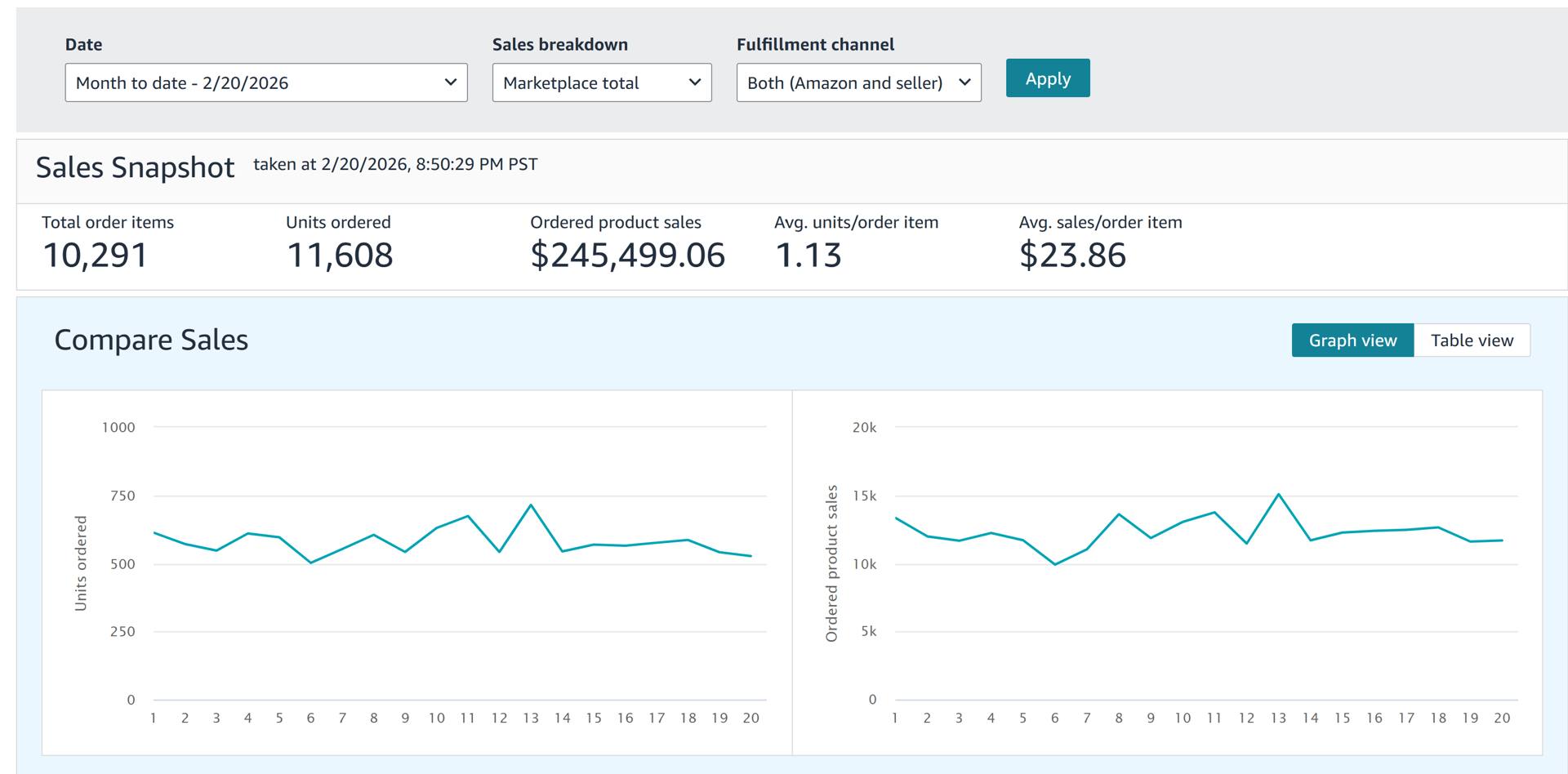
Task: Click the Units ordered value 11,608
Action: [340, 256]
